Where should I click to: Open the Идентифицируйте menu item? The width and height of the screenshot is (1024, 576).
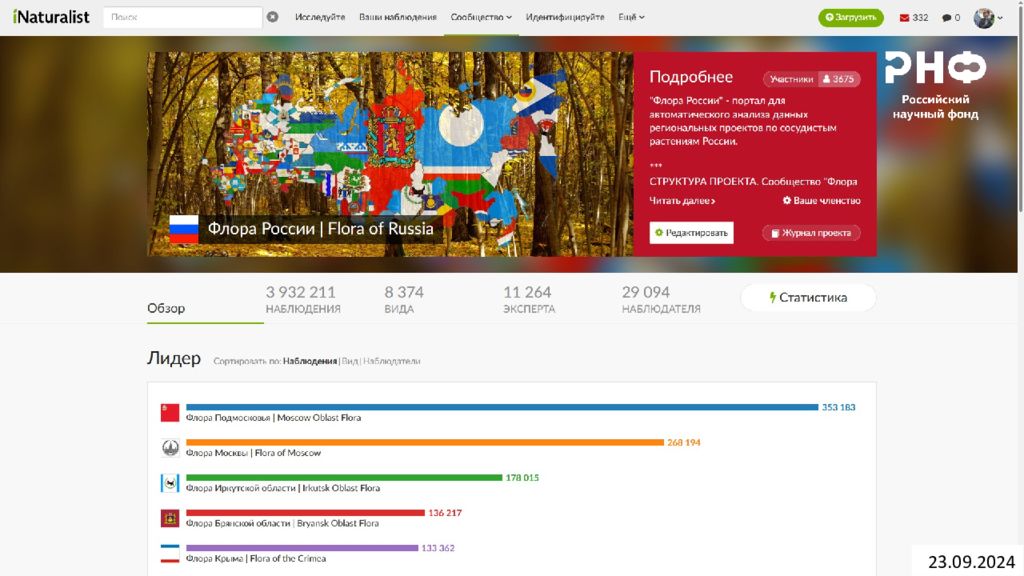click(565, 17)
